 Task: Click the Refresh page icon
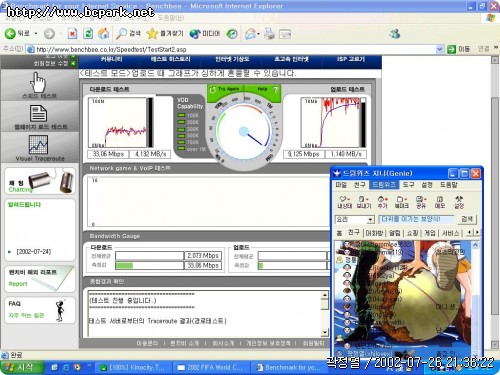[x=88, y=33]
